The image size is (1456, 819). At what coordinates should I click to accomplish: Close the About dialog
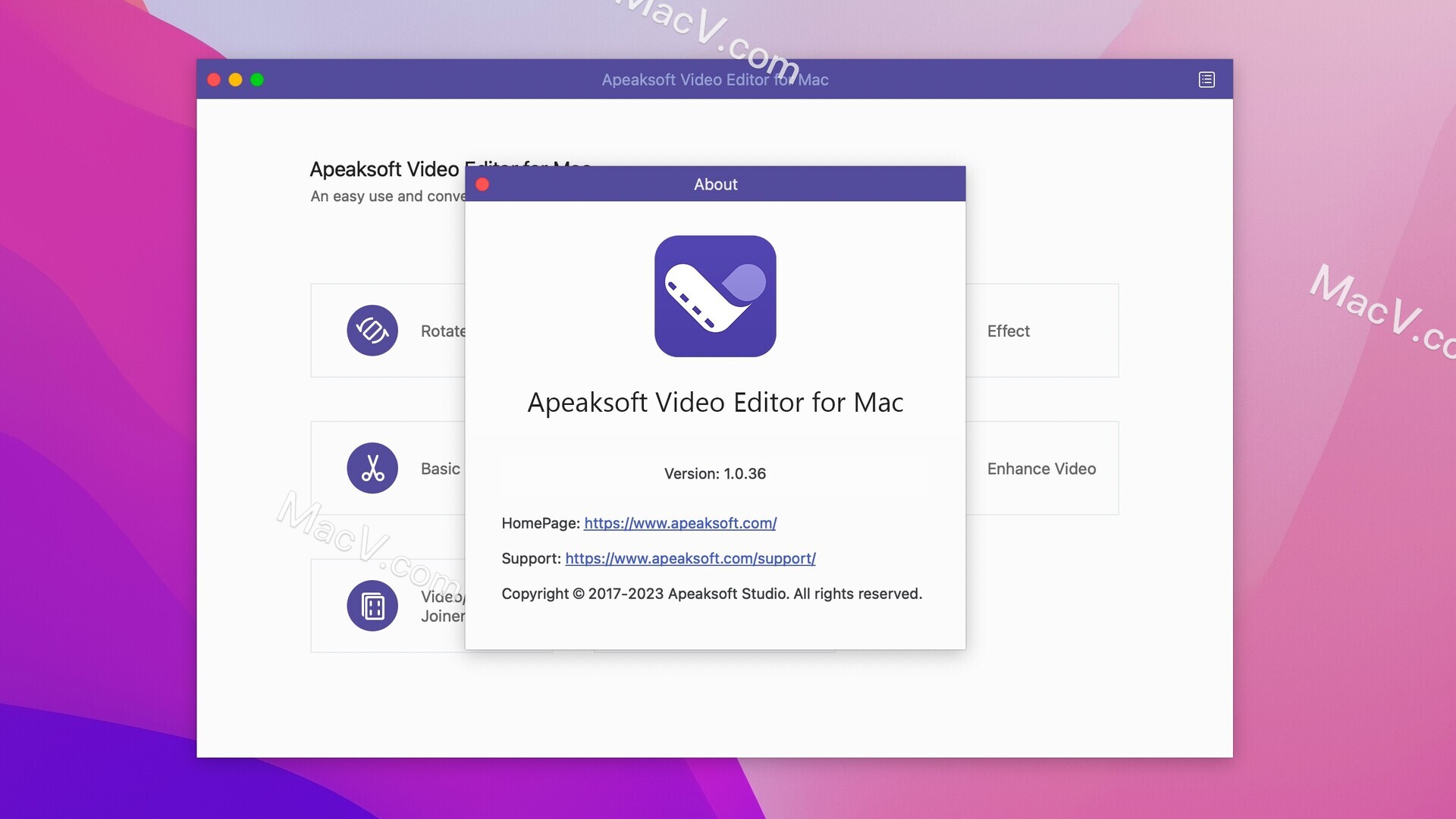click(482, 184)
